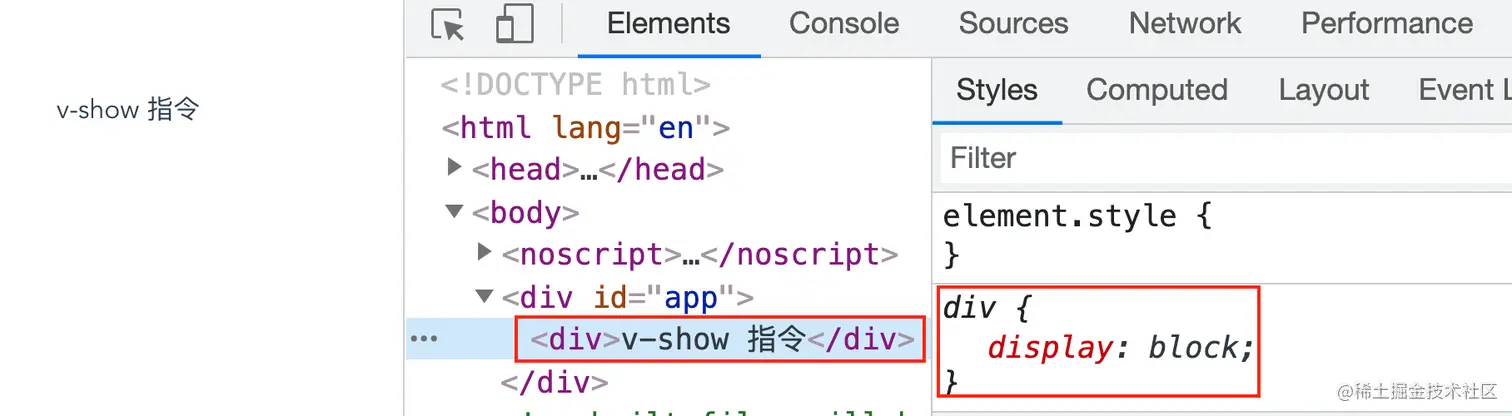This screenshot has height=416, width=1512.
Task: Select the Computed sub-tab
Action: click(1157, 90)
